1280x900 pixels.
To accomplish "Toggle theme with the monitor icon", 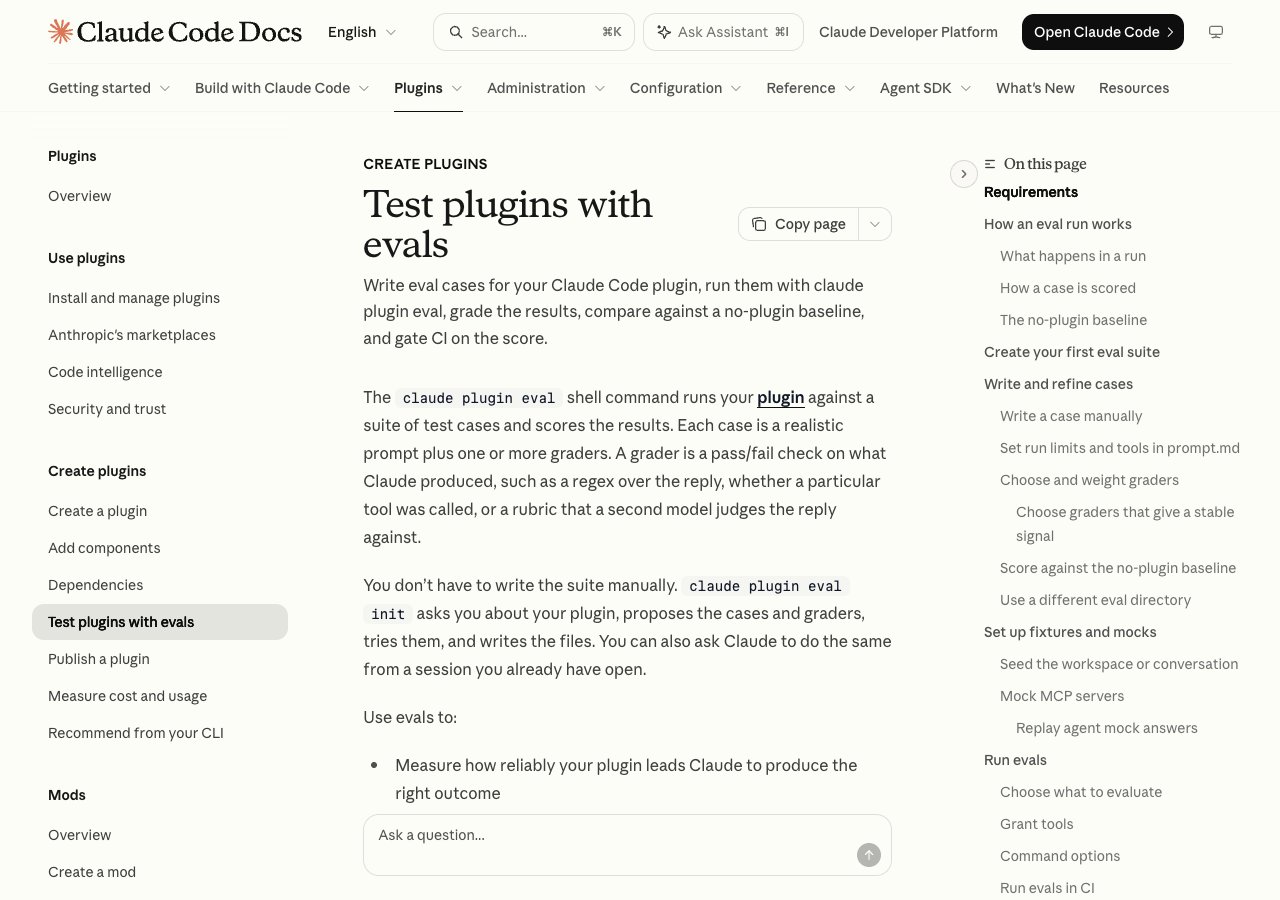I will (x=1216, y=32).
